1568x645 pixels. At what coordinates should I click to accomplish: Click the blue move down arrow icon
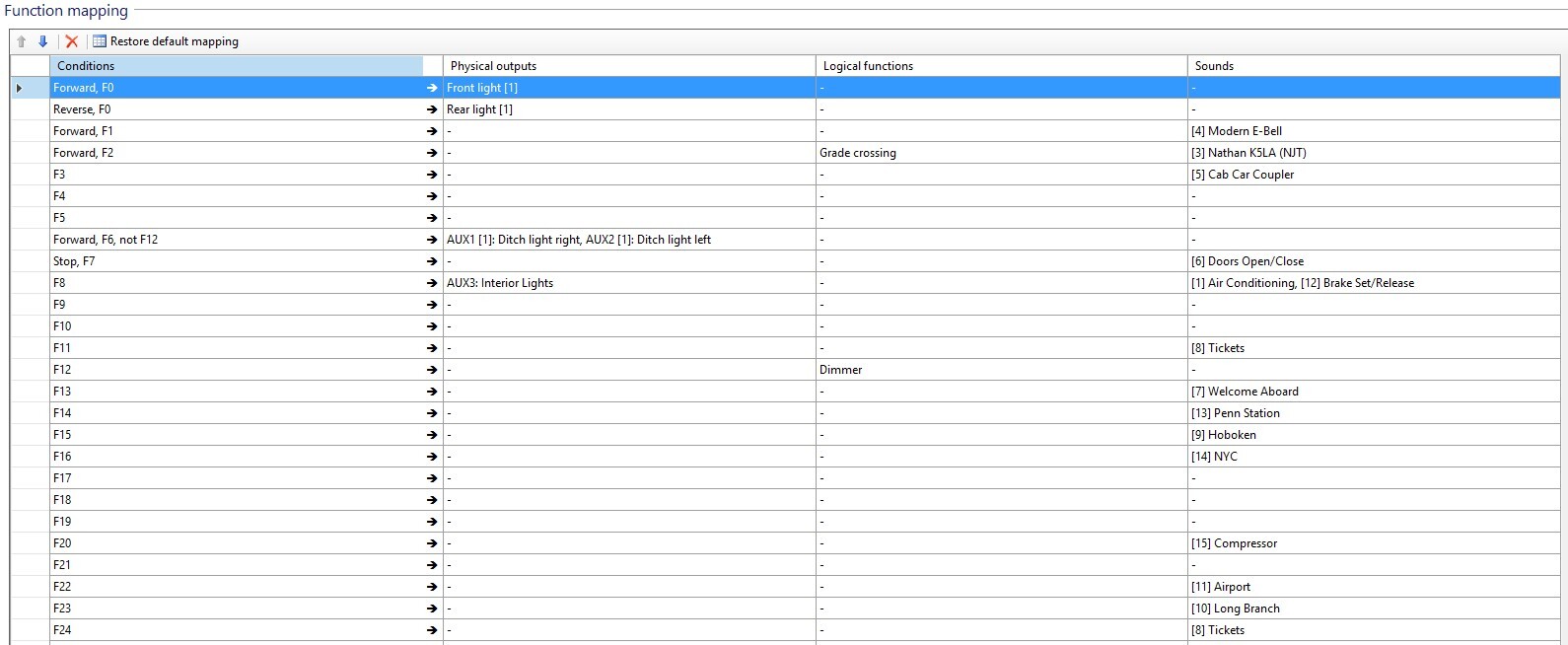(x=42, y=41)
